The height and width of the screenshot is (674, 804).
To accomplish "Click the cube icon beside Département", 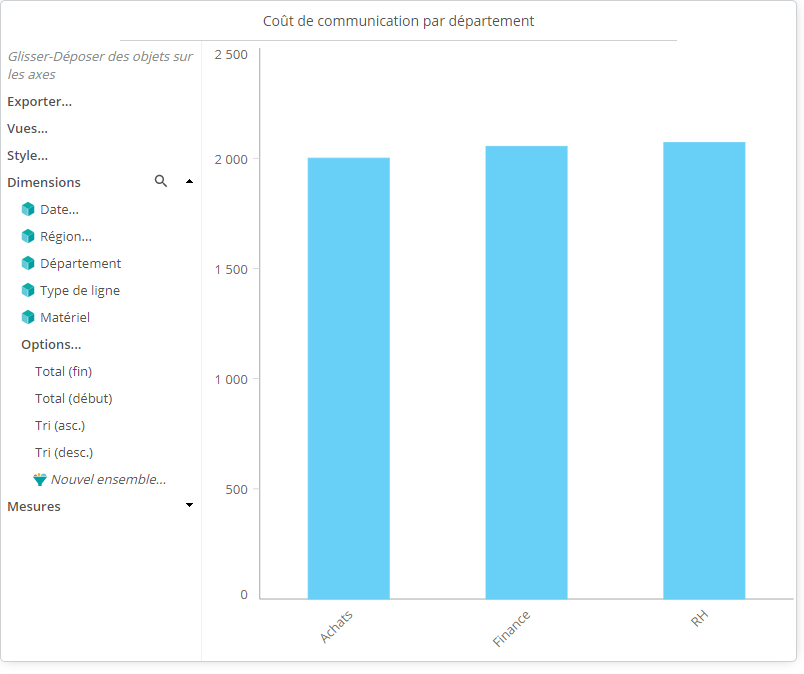I will pyautogui.click(x=28, y=263).
